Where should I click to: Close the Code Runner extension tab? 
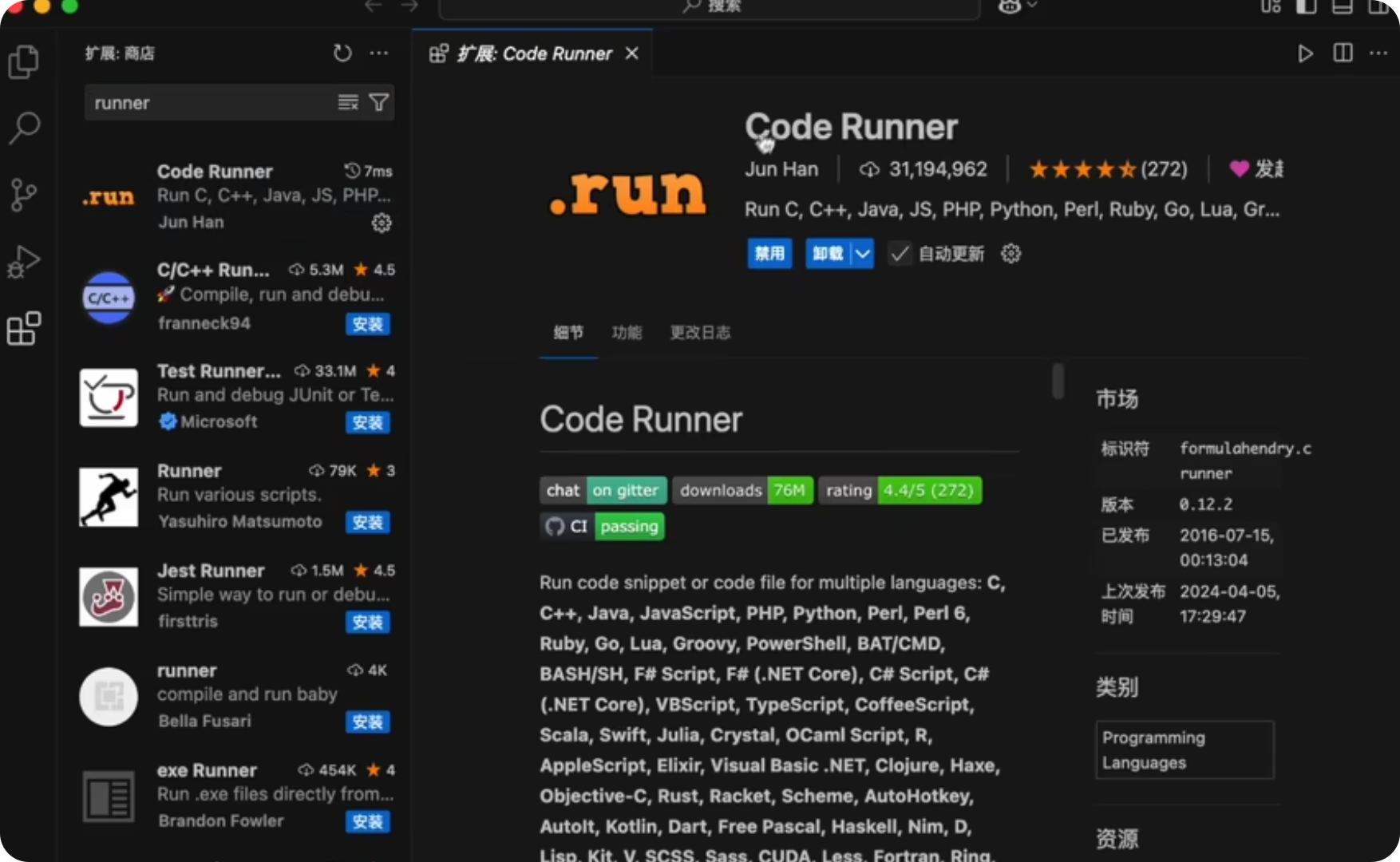pyautogui.click(x=631, y=53)
